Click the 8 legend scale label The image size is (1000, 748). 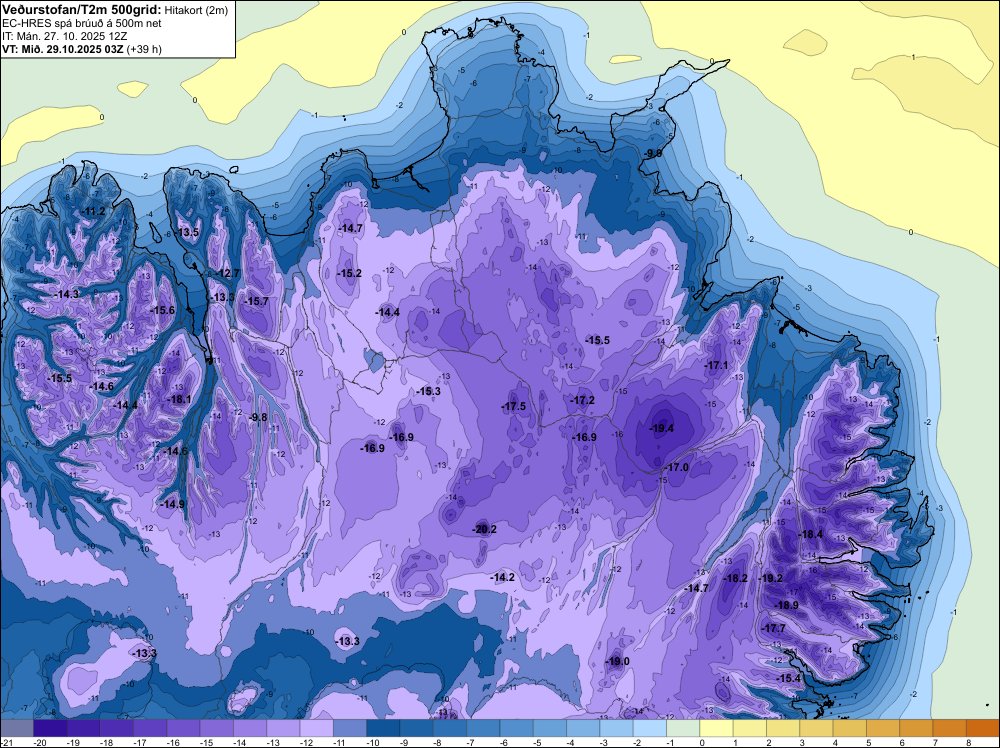[969, 742]
